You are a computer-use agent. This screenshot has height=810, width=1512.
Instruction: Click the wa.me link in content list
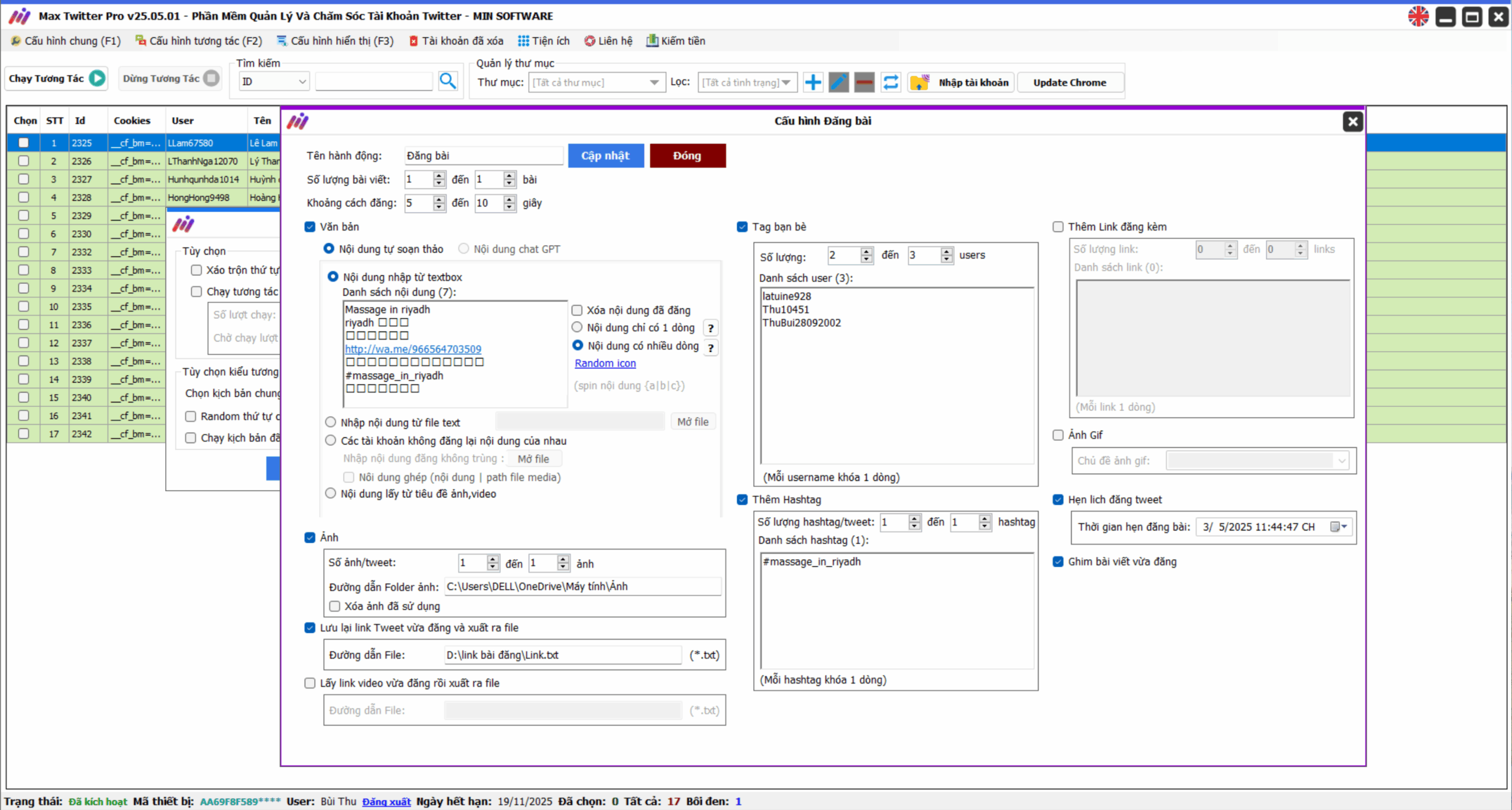click(413, 349)
